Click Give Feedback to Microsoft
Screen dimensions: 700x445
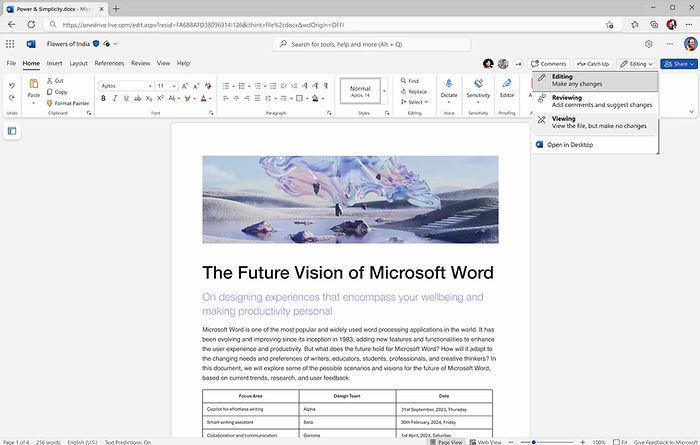[665, 442]
